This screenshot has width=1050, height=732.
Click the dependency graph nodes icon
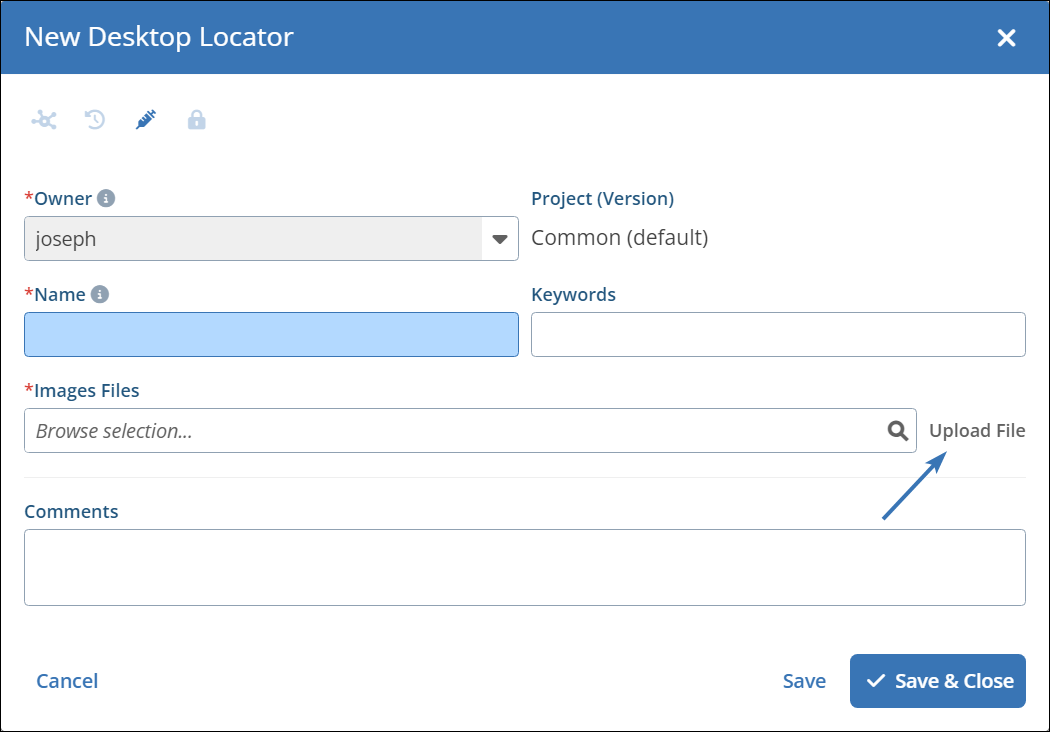pyautogui.click(x=44, y=121)
